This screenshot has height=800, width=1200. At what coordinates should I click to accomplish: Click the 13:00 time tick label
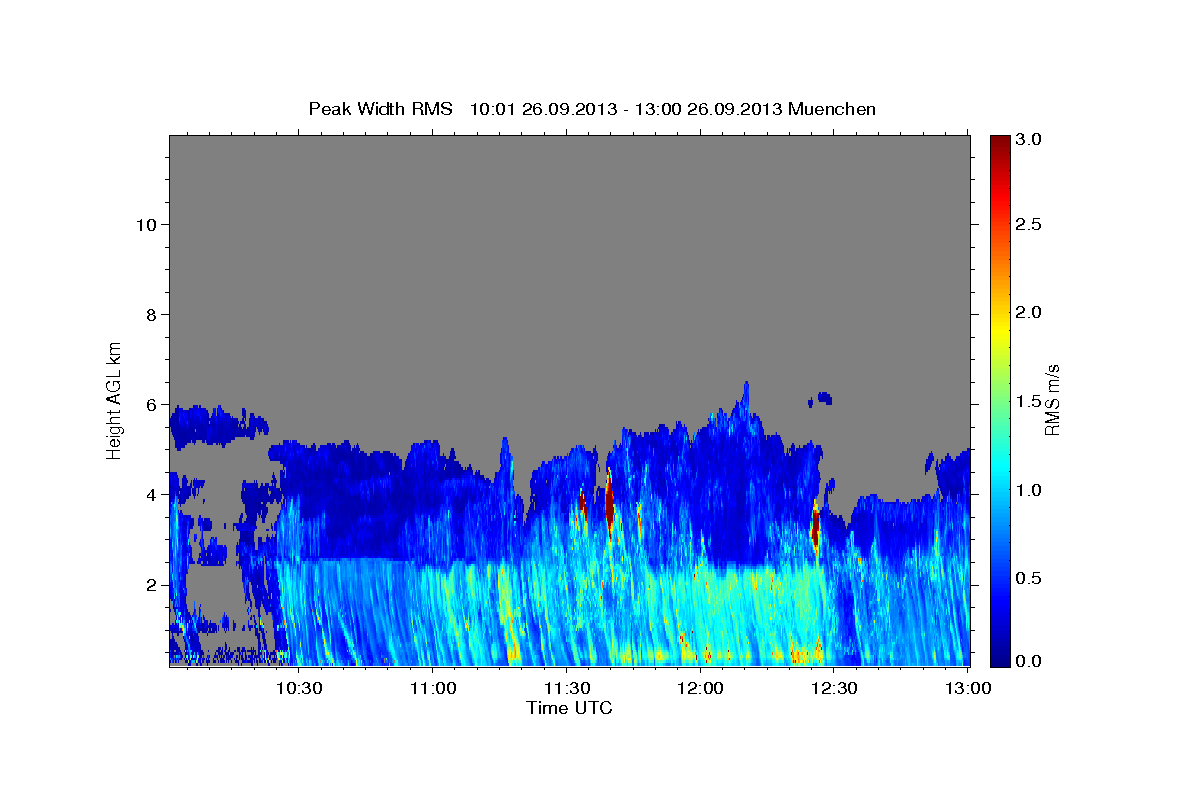click(x=968, y=688)
